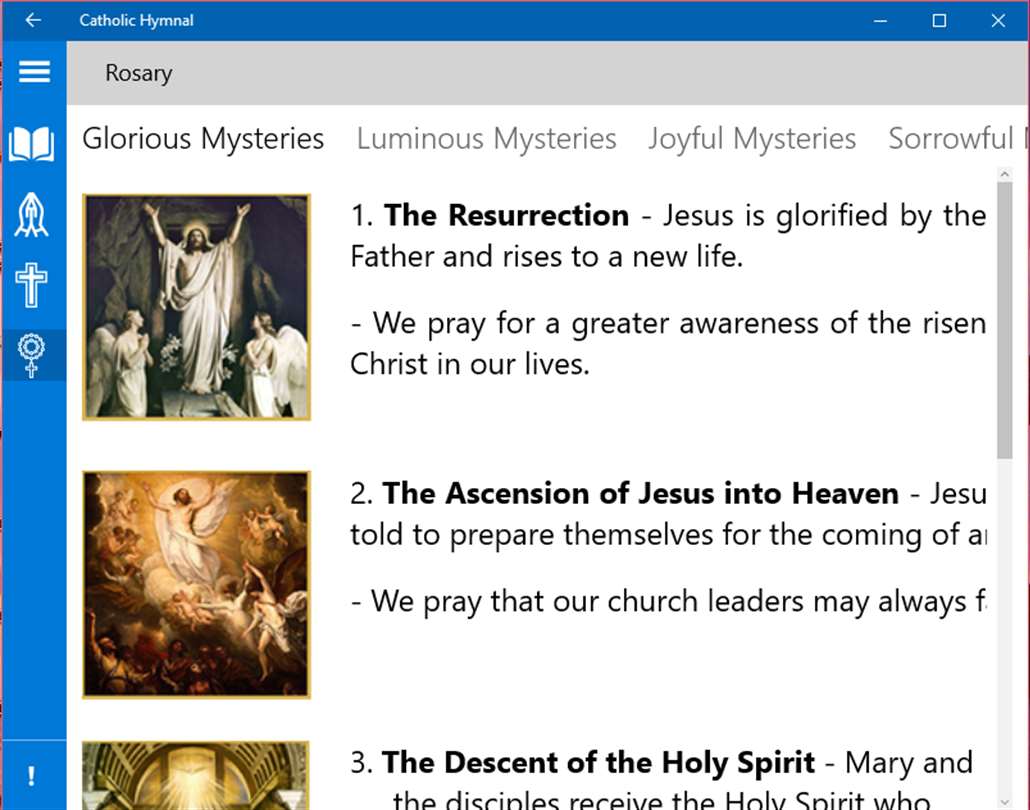Maximize the Catholic Hymnal window
This screenshot has height=810, width=1030.
[939, 20]
